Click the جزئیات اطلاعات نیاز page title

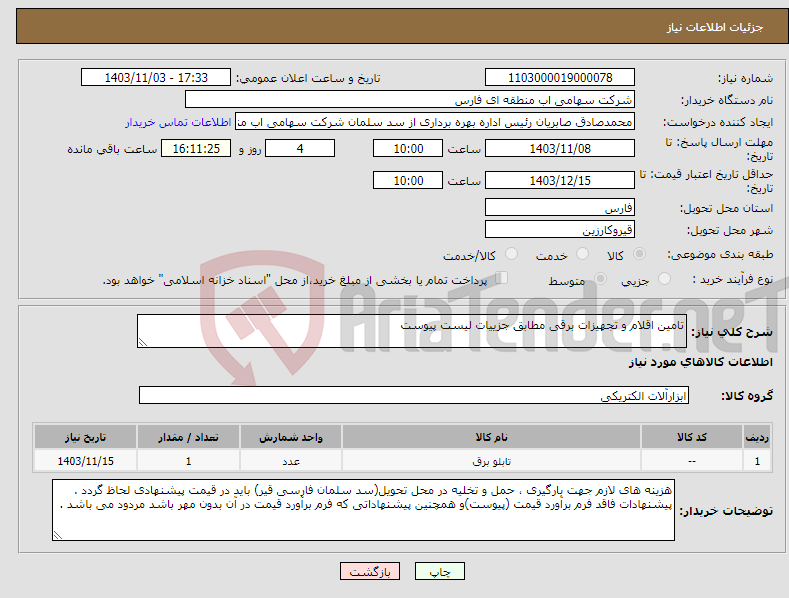point(715,27)
